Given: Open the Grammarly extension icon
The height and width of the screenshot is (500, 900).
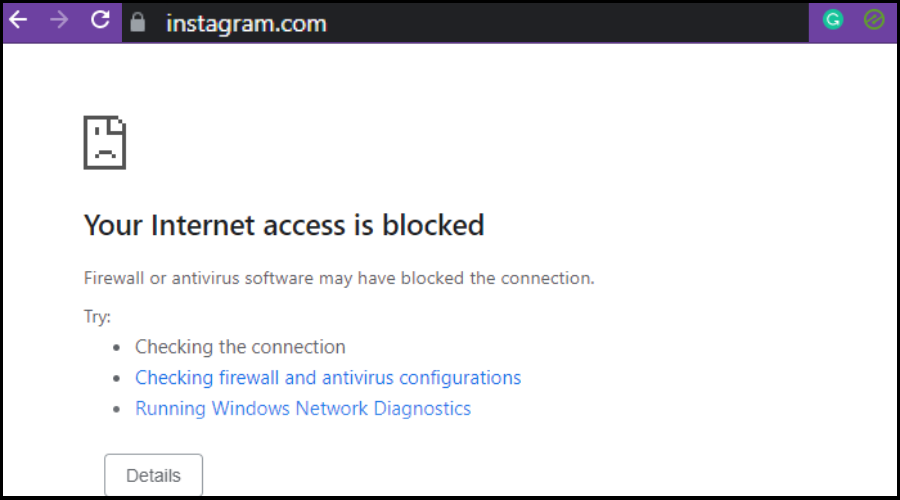Looking at the screenshot, I should pos(833,20).
